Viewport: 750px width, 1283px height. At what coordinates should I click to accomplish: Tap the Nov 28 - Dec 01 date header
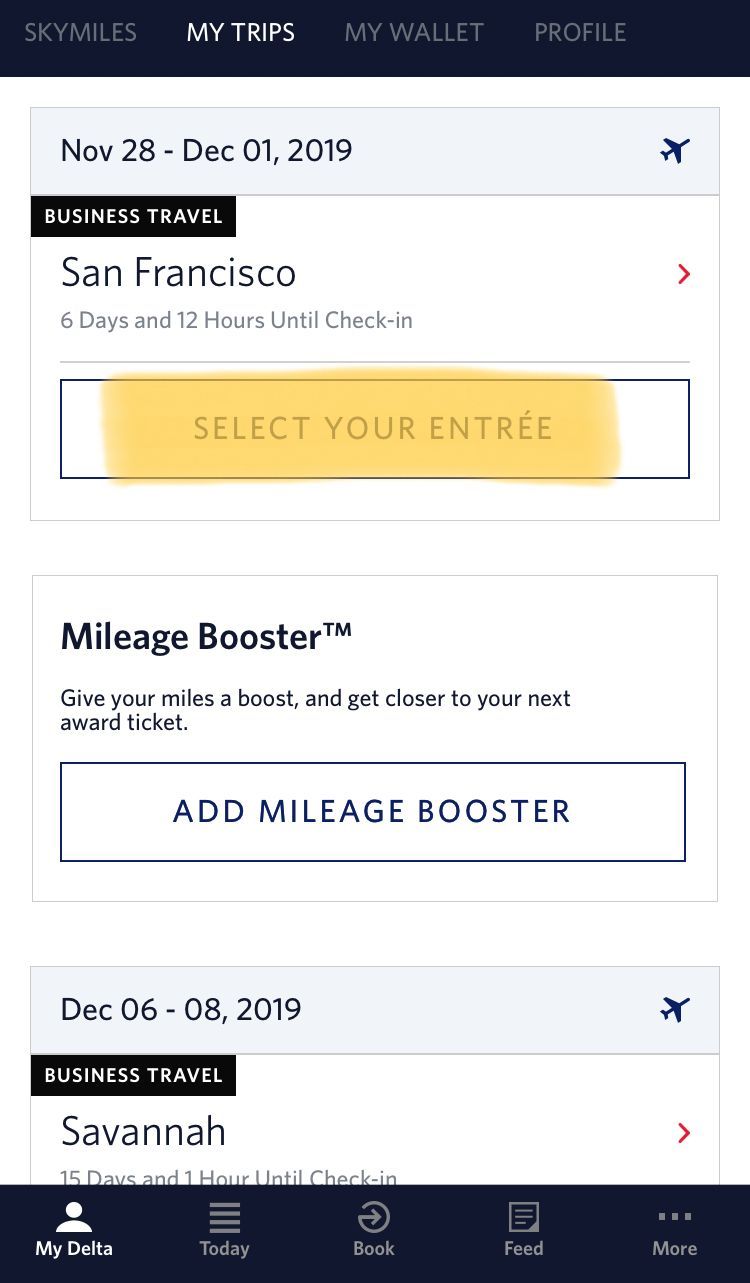[x=206, y=151]
